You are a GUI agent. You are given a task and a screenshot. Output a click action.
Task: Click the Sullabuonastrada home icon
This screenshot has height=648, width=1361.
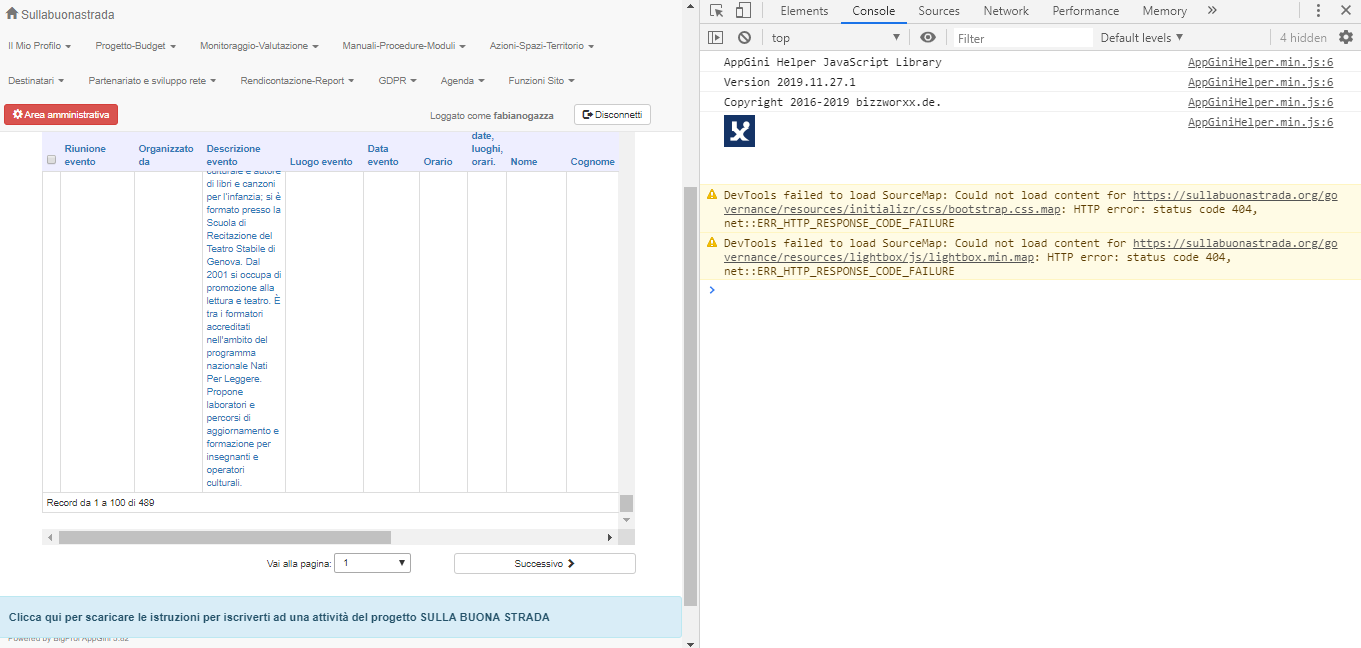click(x=12, y=14)
